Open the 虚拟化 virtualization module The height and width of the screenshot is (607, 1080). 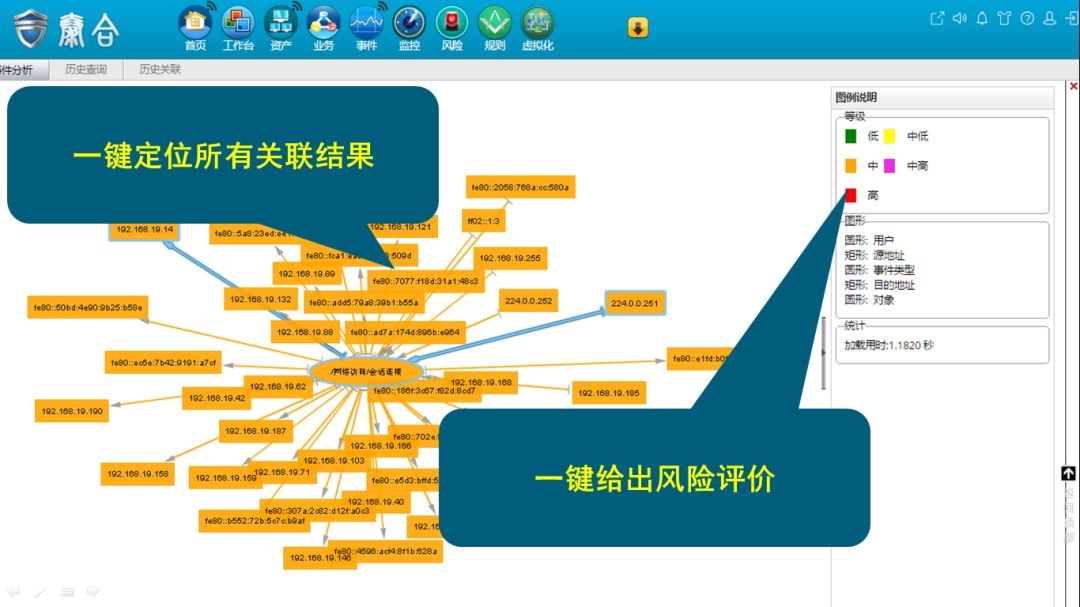pyautogui.click(x=537, y=25)
